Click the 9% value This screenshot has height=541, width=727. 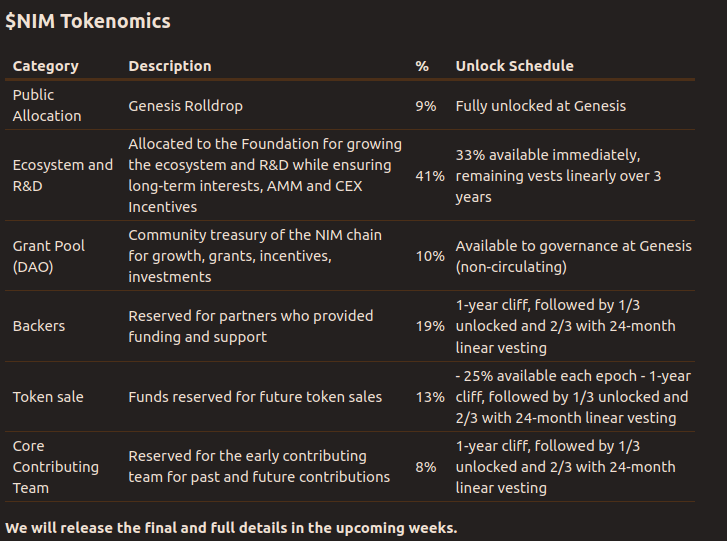click(x=425, y=105)
